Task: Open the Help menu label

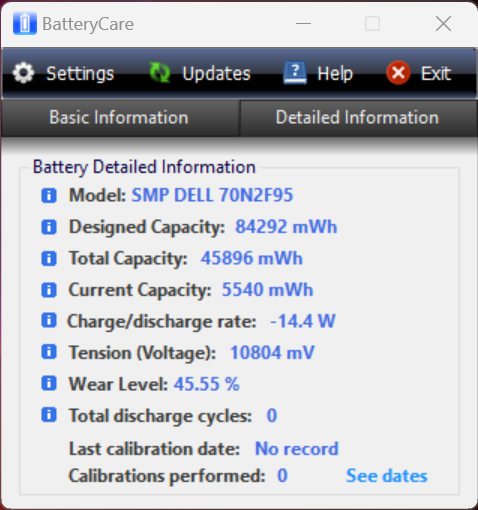Action: point(335,73)
